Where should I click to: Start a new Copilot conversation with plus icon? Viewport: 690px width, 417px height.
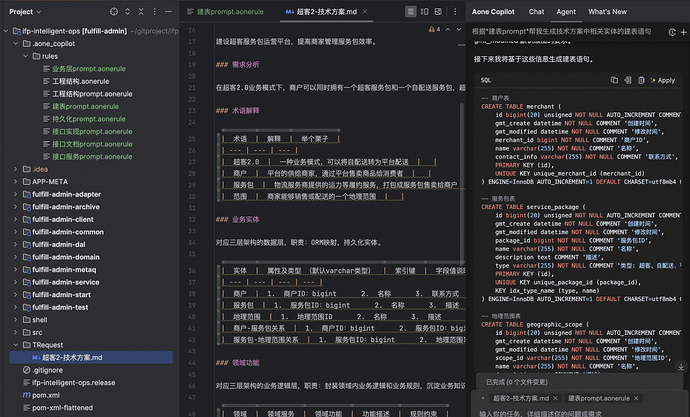pyautogui.click(x=683, y=32)
